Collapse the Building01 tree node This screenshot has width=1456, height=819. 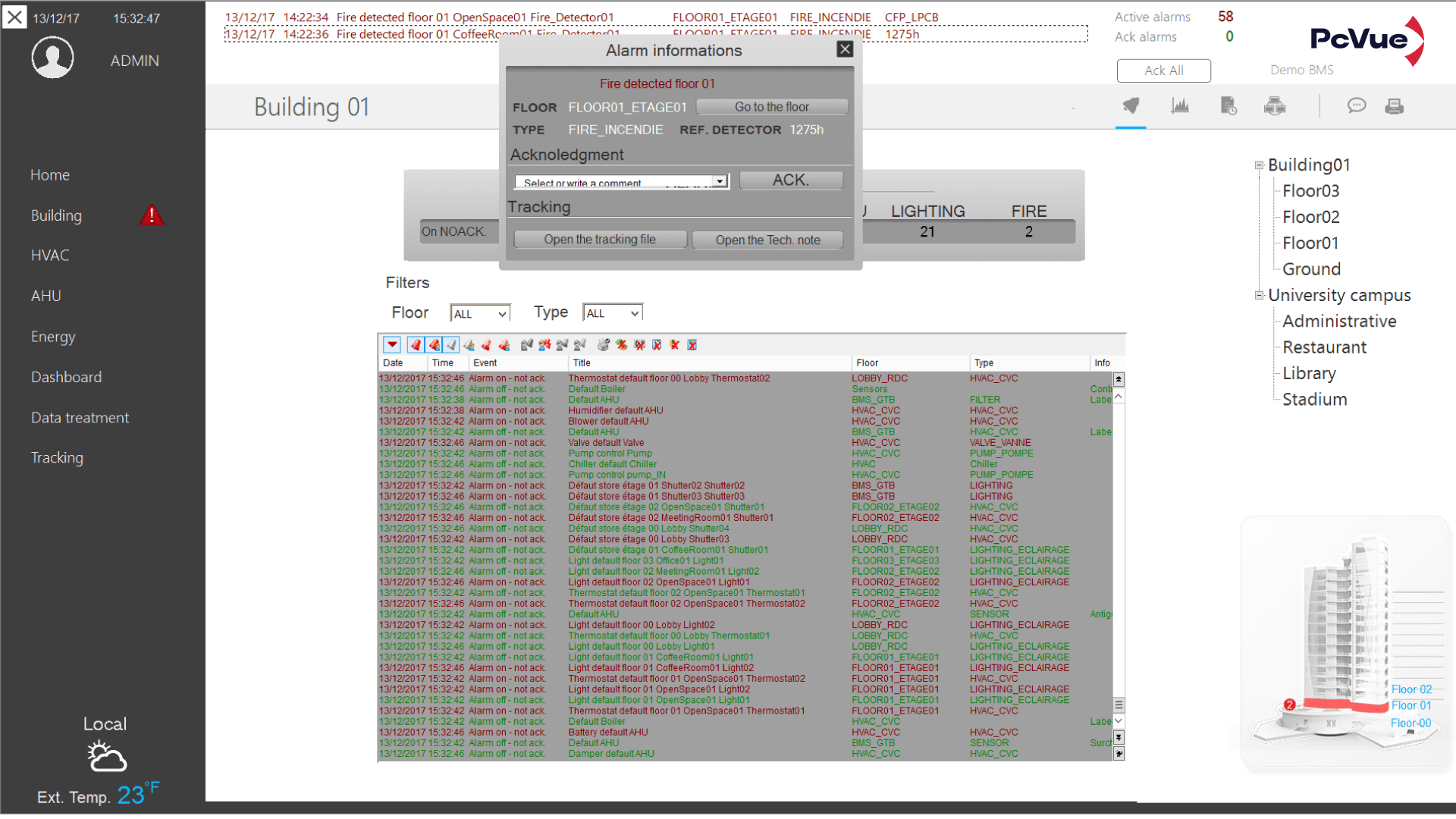[x=1259, y=165]
